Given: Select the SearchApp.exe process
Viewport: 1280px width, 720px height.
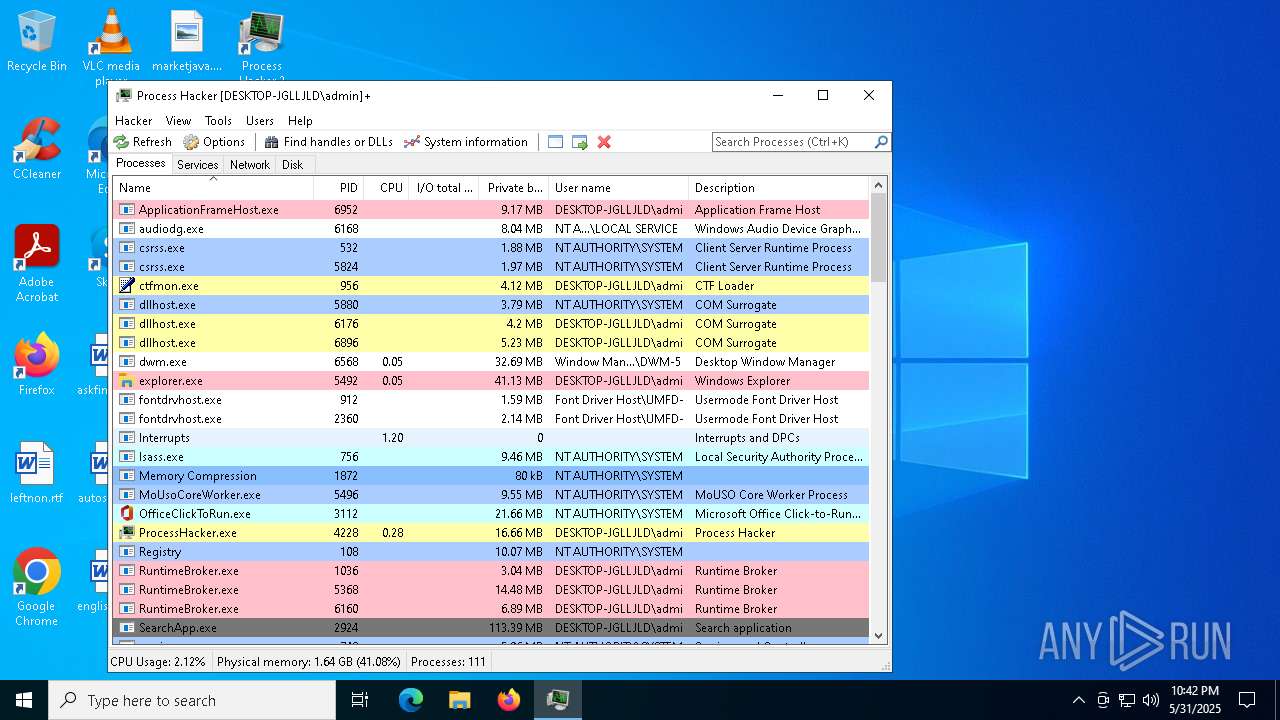Looking at the screenshot, I should 491,628.
